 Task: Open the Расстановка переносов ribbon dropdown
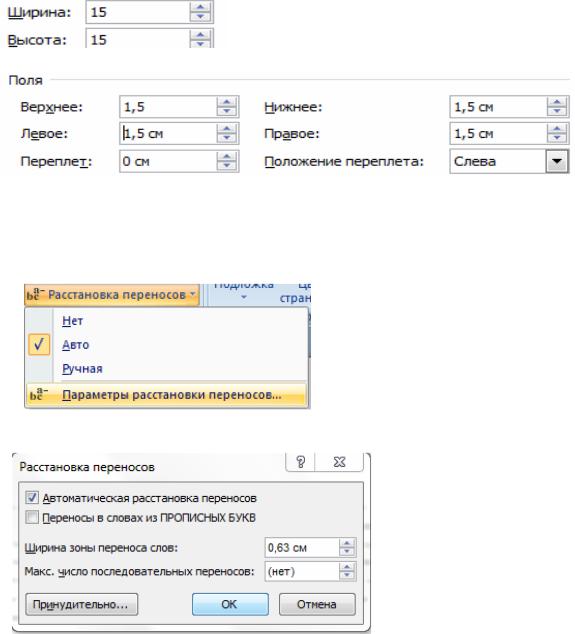click(112, 295)
